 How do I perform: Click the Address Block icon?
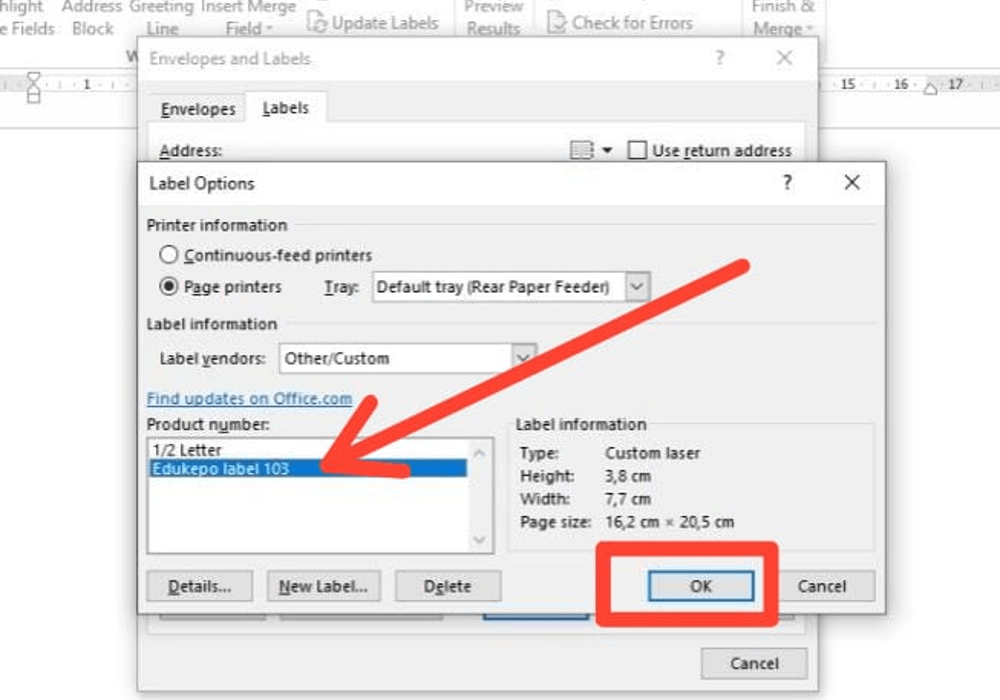(93, 18)
